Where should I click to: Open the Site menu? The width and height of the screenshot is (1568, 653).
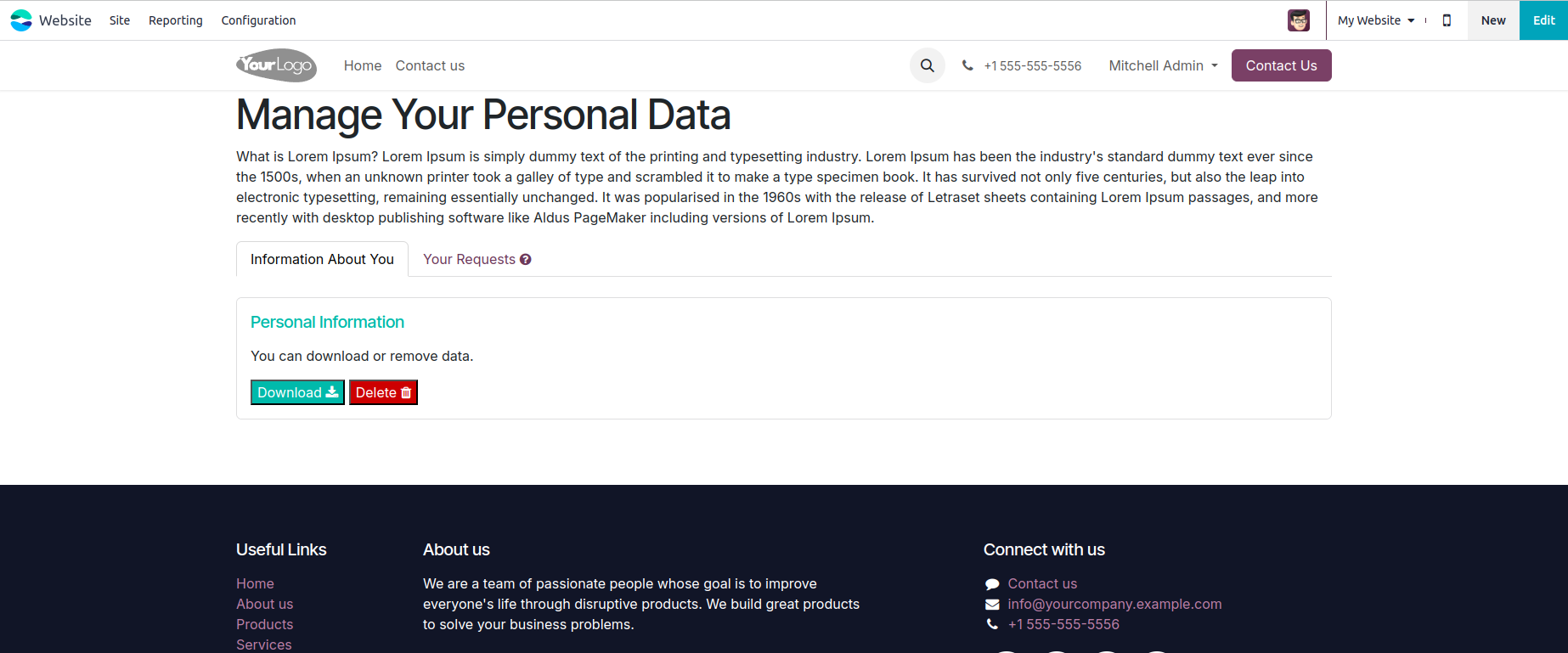pyautogui.click(x=120, y=20)
